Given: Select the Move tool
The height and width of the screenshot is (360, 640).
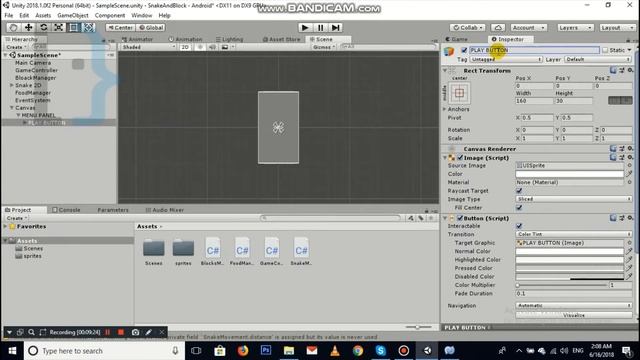Looking at the screenshot, I should (28, 27).
